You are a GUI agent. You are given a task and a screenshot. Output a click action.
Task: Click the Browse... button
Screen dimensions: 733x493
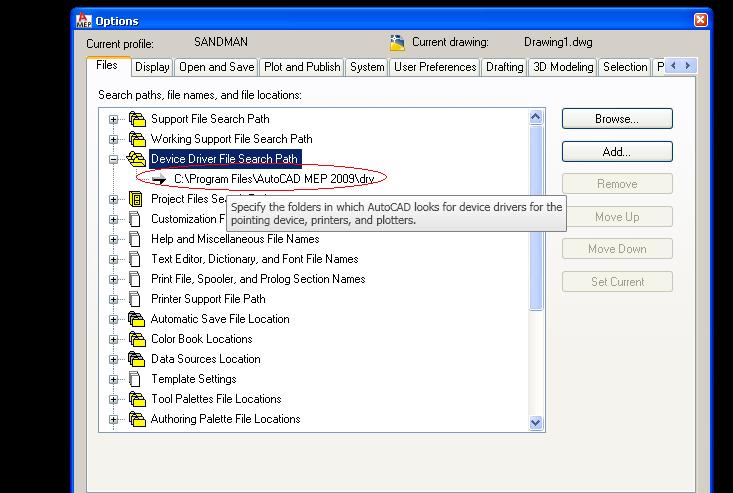[617, 119]
